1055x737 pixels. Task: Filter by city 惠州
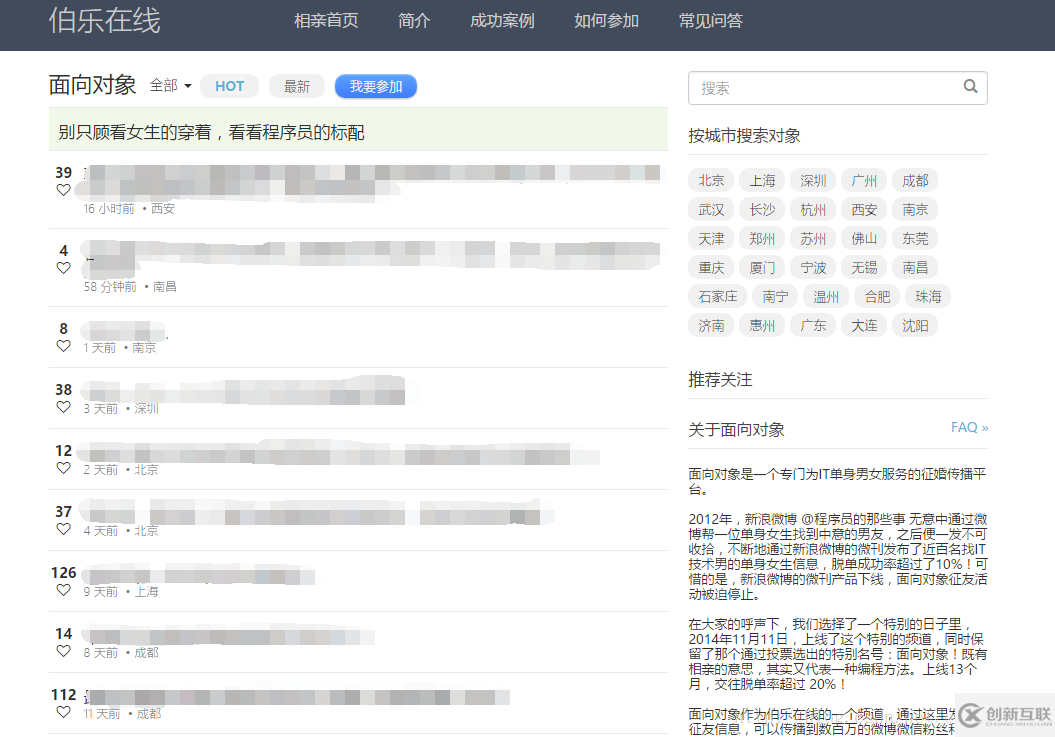pyautogui.click(x=762, y=325)
